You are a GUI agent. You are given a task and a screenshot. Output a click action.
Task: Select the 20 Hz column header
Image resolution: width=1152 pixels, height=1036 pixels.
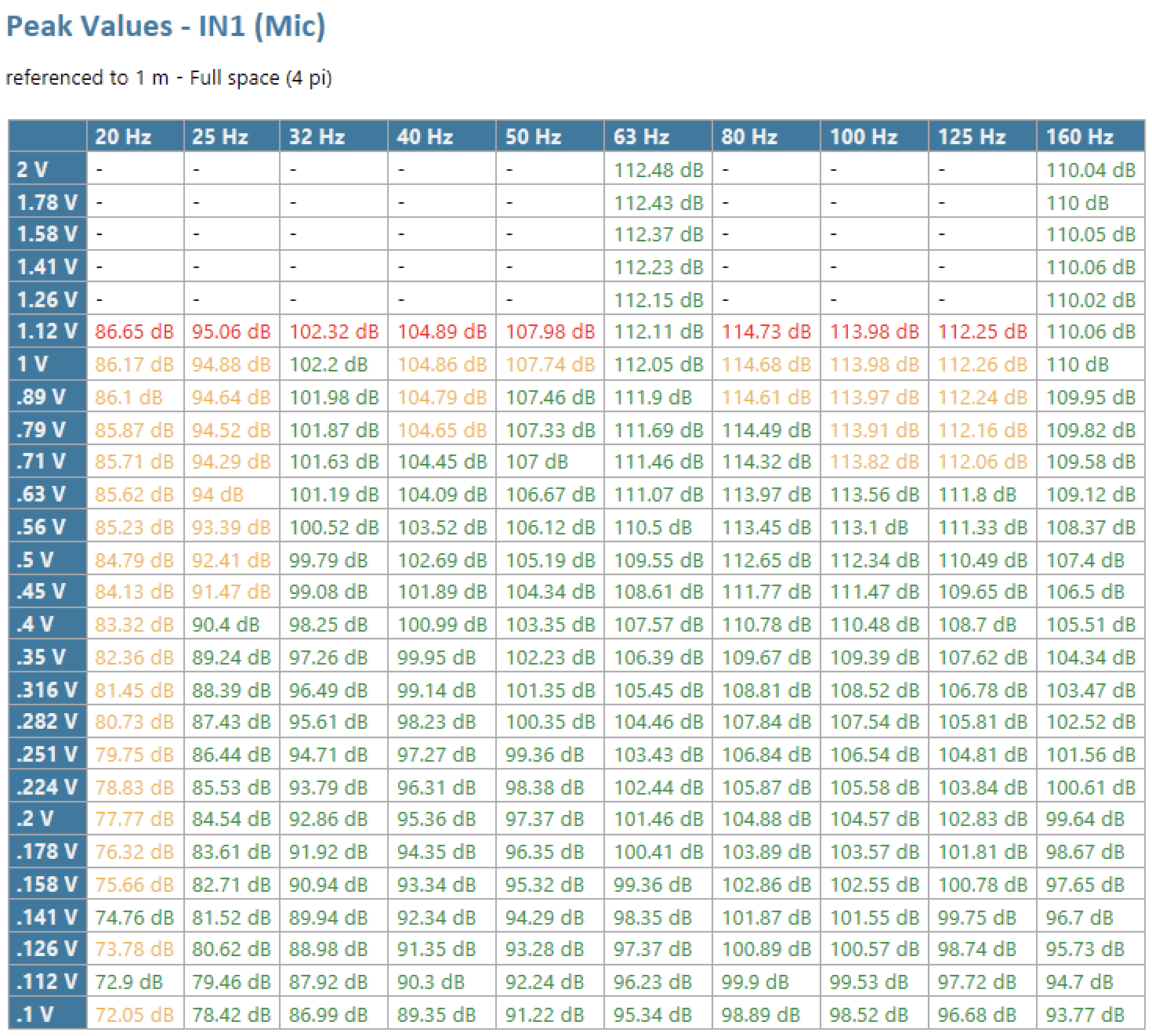click(x=135, y=136)
